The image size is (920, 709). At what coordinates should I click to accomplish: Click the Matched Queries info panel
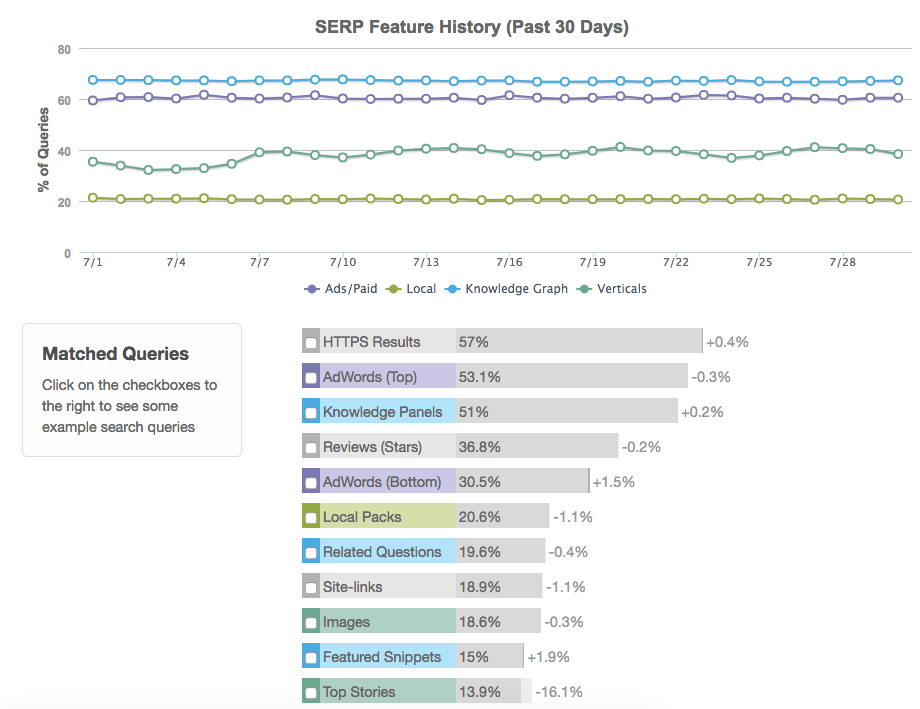point(132,390)
